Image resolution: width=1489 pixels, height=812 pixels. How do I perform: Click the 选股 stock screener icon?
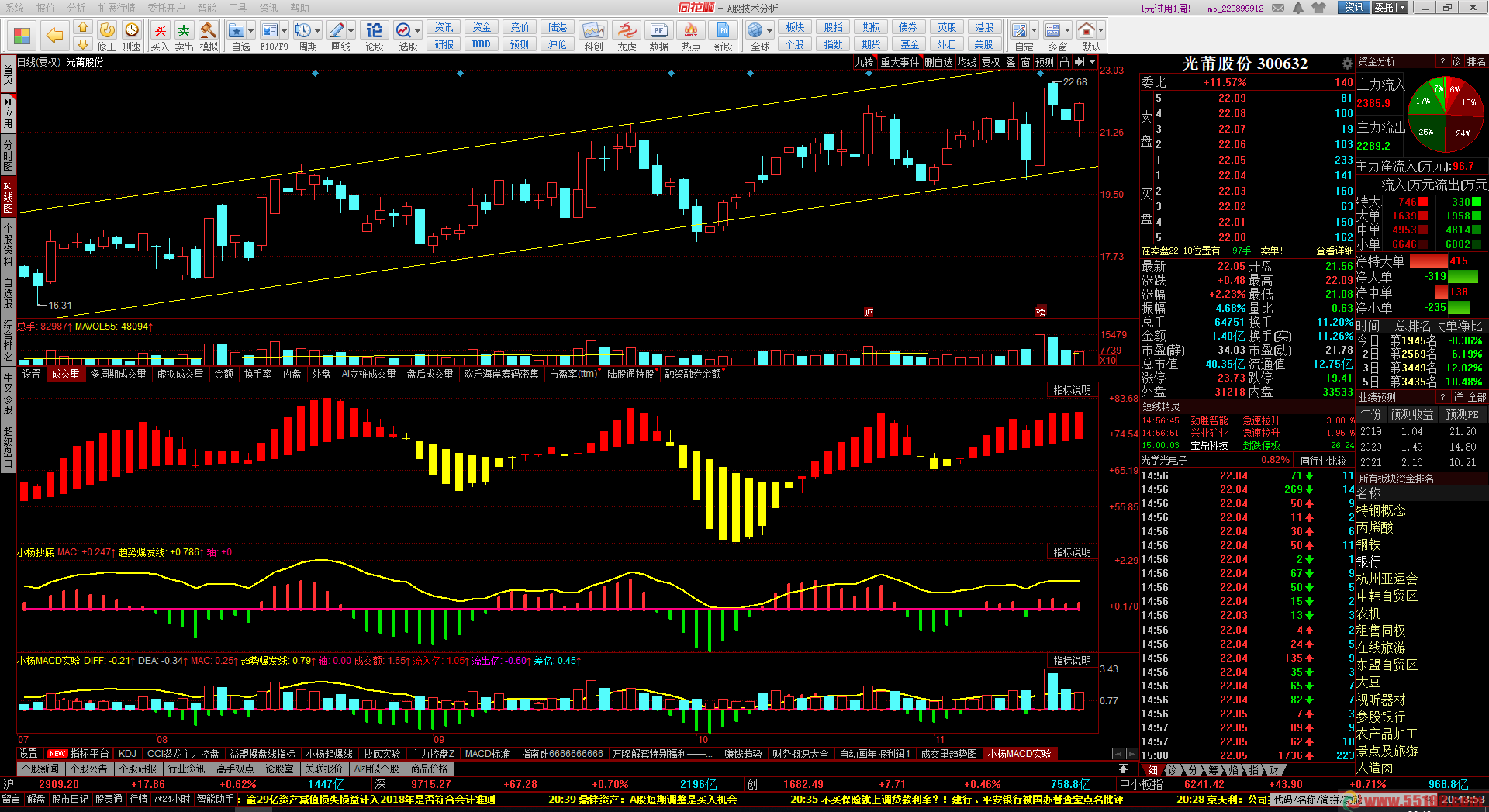pos(403,30)
